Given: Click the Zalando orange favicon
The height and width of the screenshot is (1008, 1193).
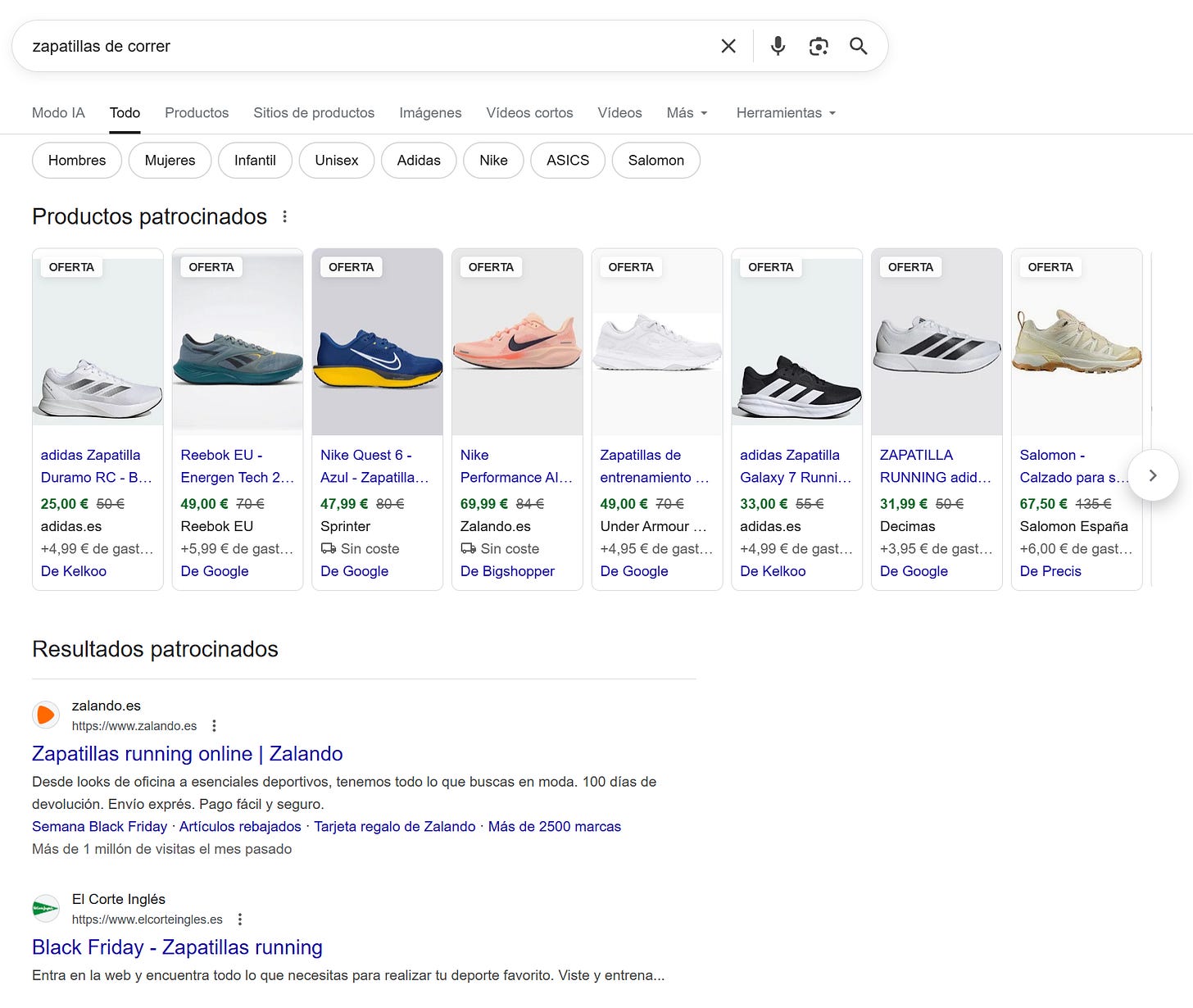Looking at the screenshot, I should coord(46,715).
